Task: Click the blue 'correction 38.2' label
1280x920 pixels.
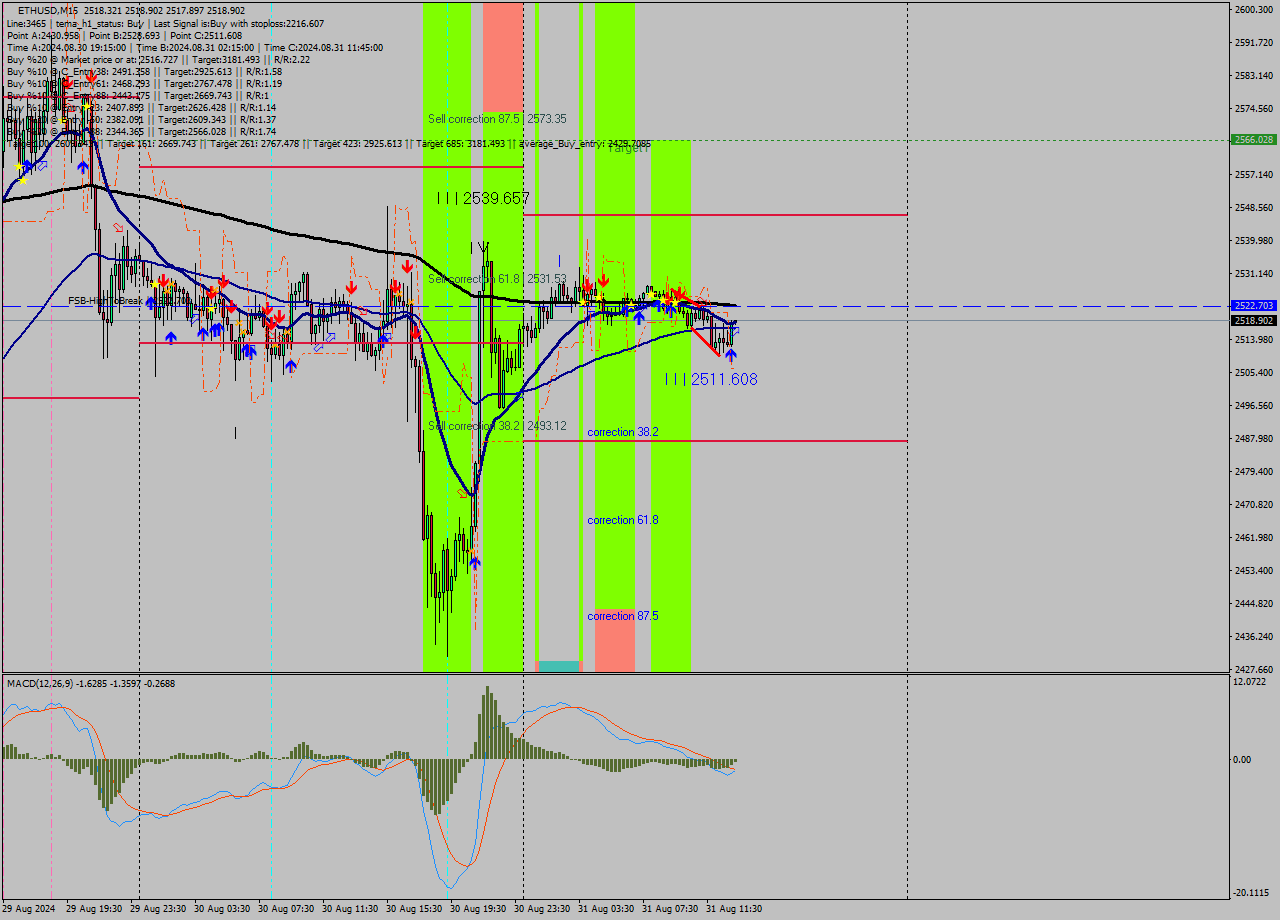Action: coord(623,432)
